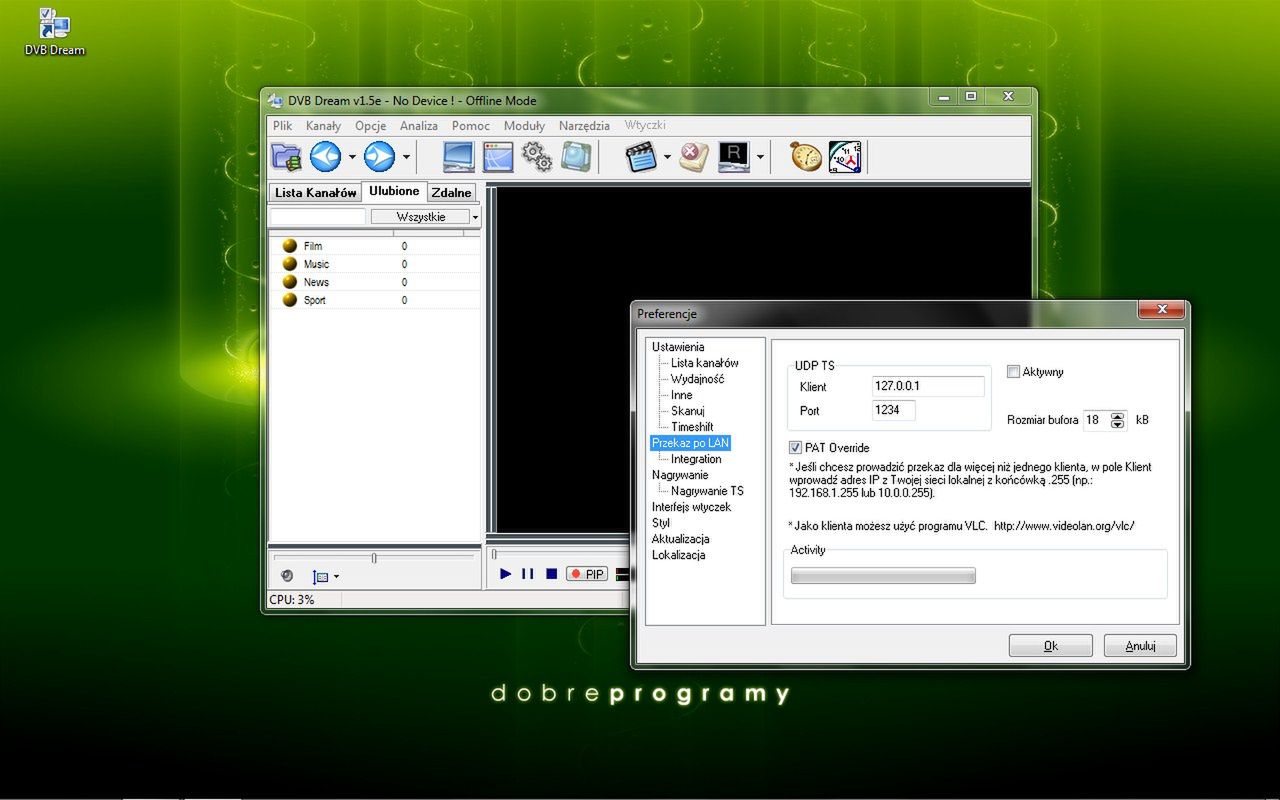1280x800 pixels.
Task: Select Ustawienia in preferences tree
Action: click(x=678, y=347)
